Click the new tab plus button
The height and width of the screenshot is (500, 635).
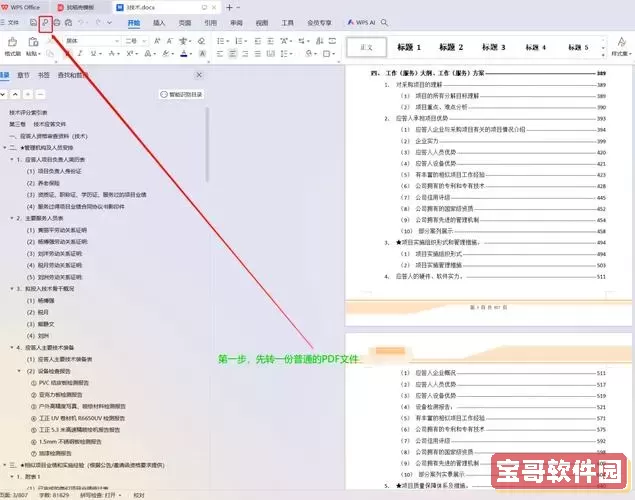pyautogui.click(x=229, y=7)
